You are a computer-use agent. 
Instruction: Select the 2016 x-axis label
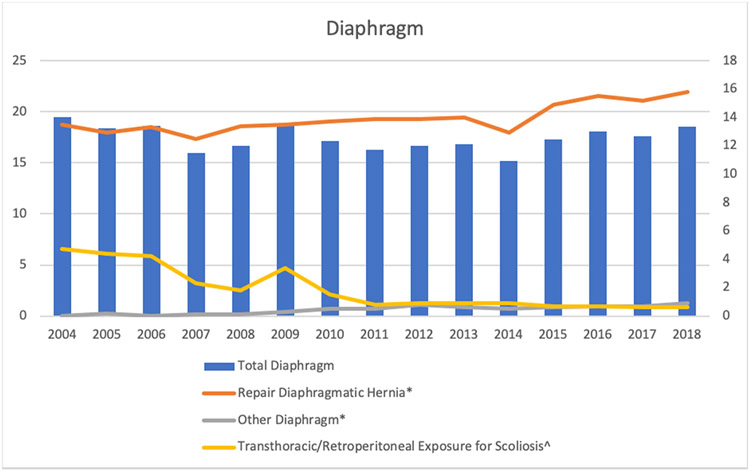point(597,334)
